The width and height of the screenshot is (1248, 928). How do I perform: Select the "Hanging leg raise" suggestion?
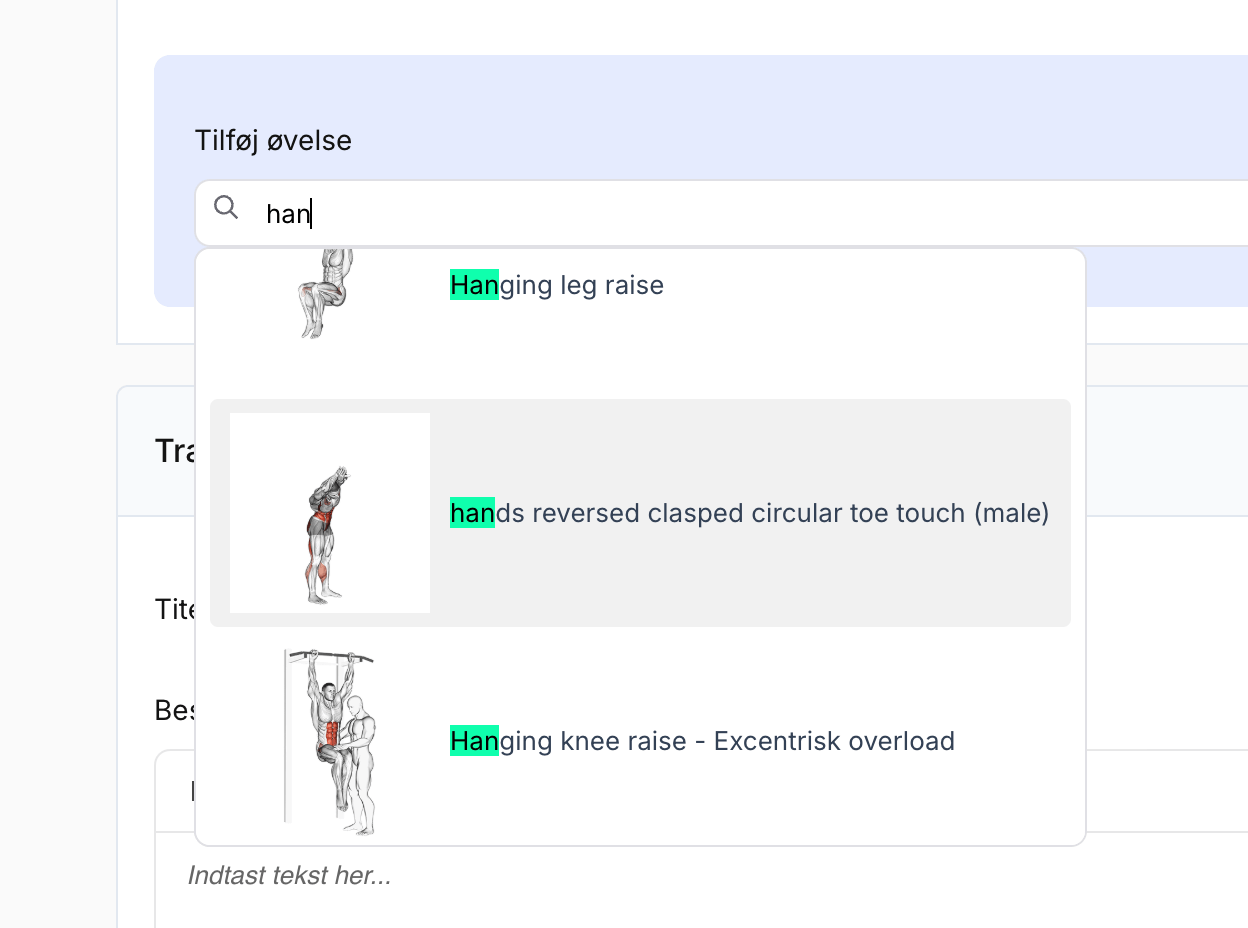557,286
